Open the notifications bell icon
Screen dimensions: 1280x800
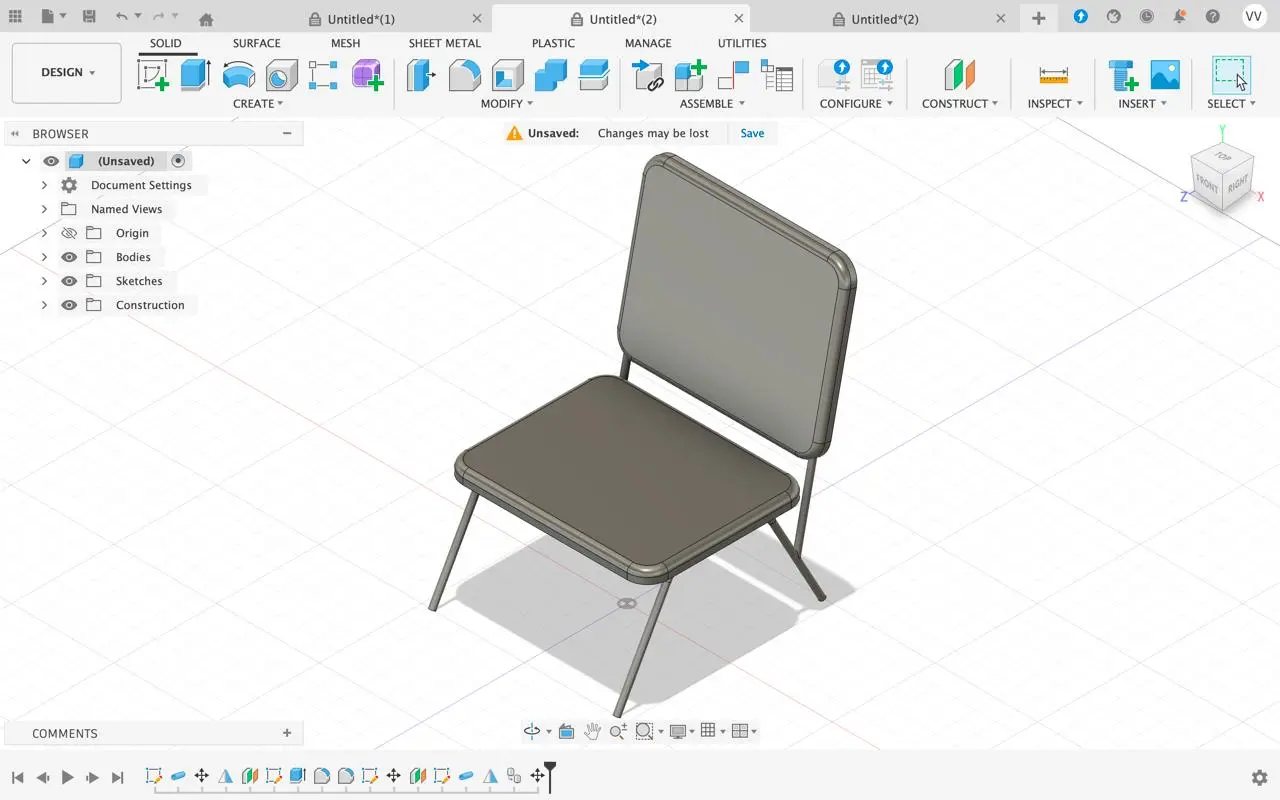click(x=1179, y=17)
